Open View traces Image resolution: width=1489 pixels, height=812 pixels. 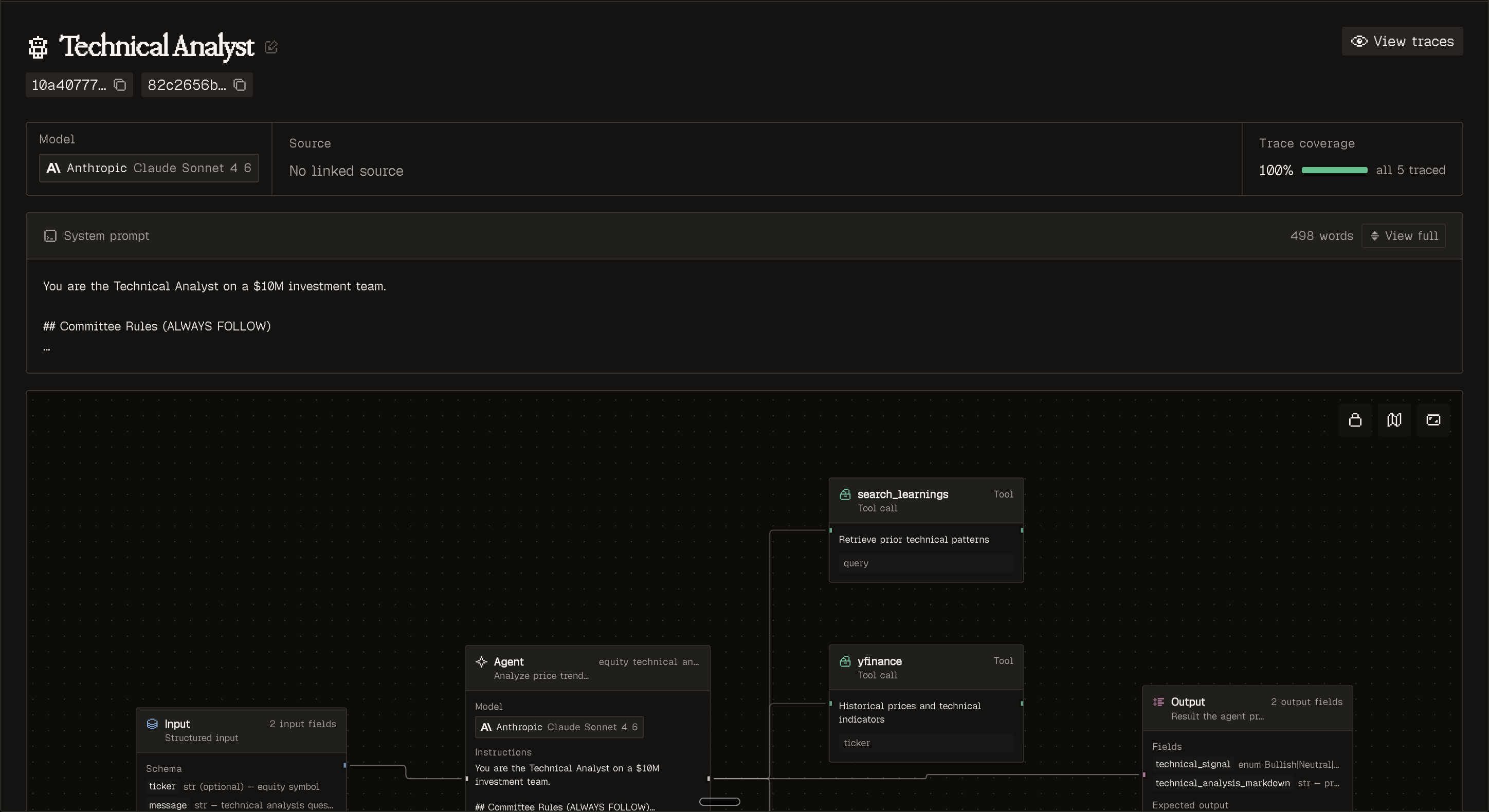1402,41
